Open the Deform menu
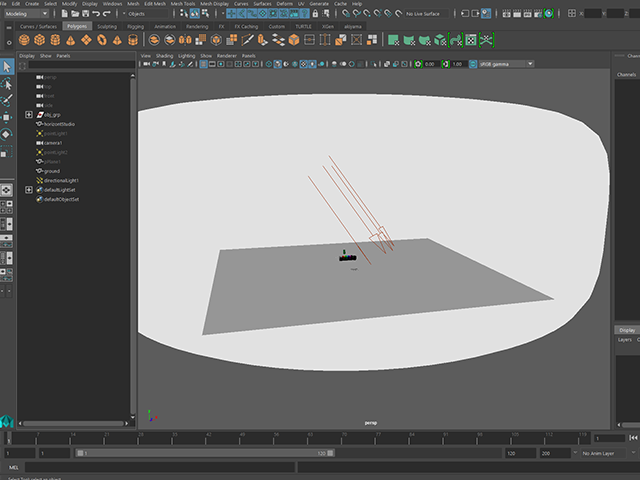Viewport: 640px width, 480px height. 284,4
